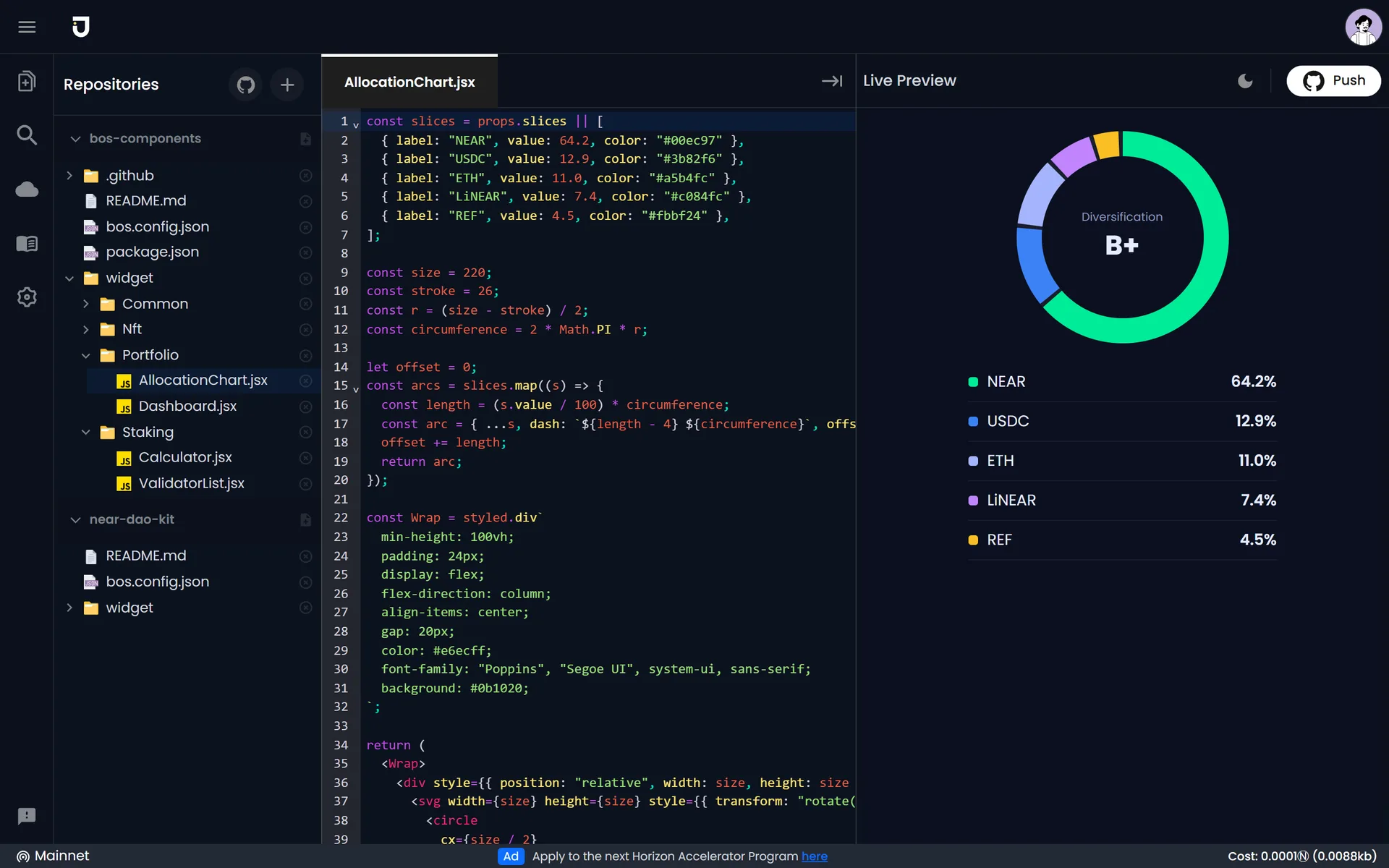This screenshot has height=868, width=1389.
Task: Click remove icon on the package.json row
Action: pyautogui.click(x=305, y=252)
